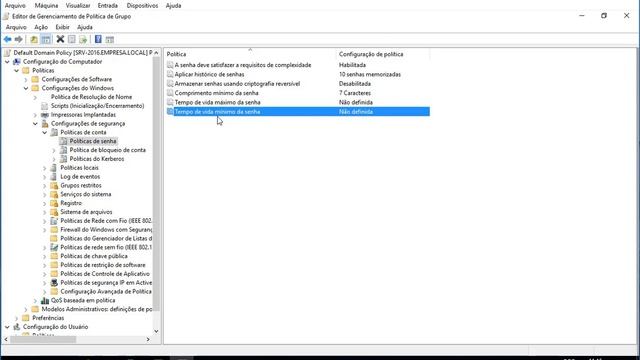Viewport: 640px width, 360px height.
Task: Click the policy icon of Comprimento mínimo da senha
Action: [170, 93]
